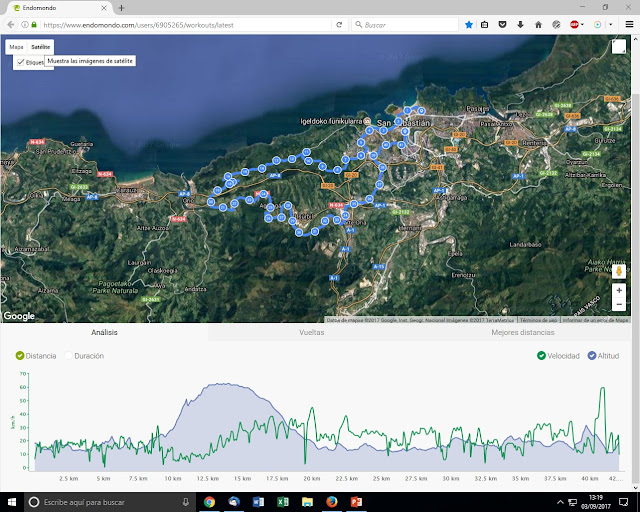This screenshot has width=640, height=512.
Task: Open Word from the taskbar
Action: pos(258,502)
